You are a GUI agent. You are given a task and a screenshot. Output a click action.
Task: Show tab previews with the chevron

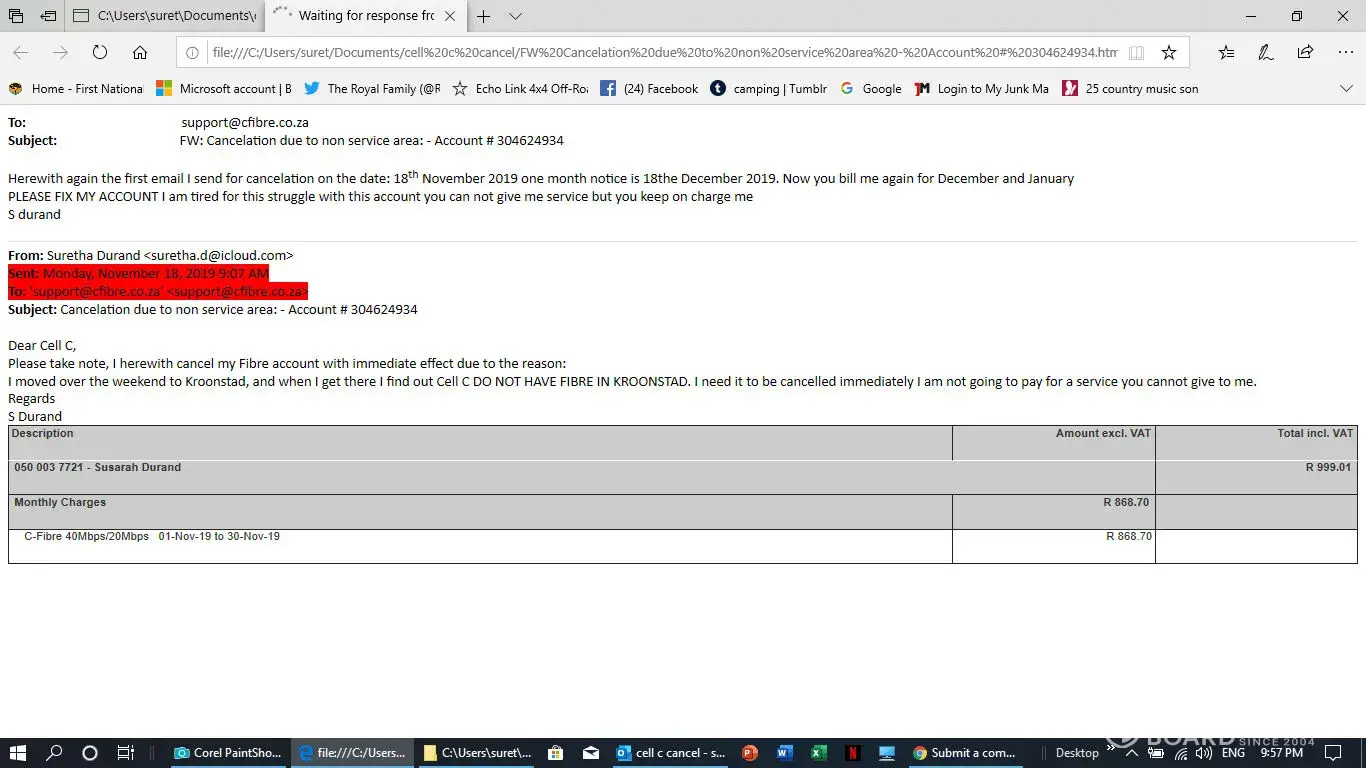point(515,16)
